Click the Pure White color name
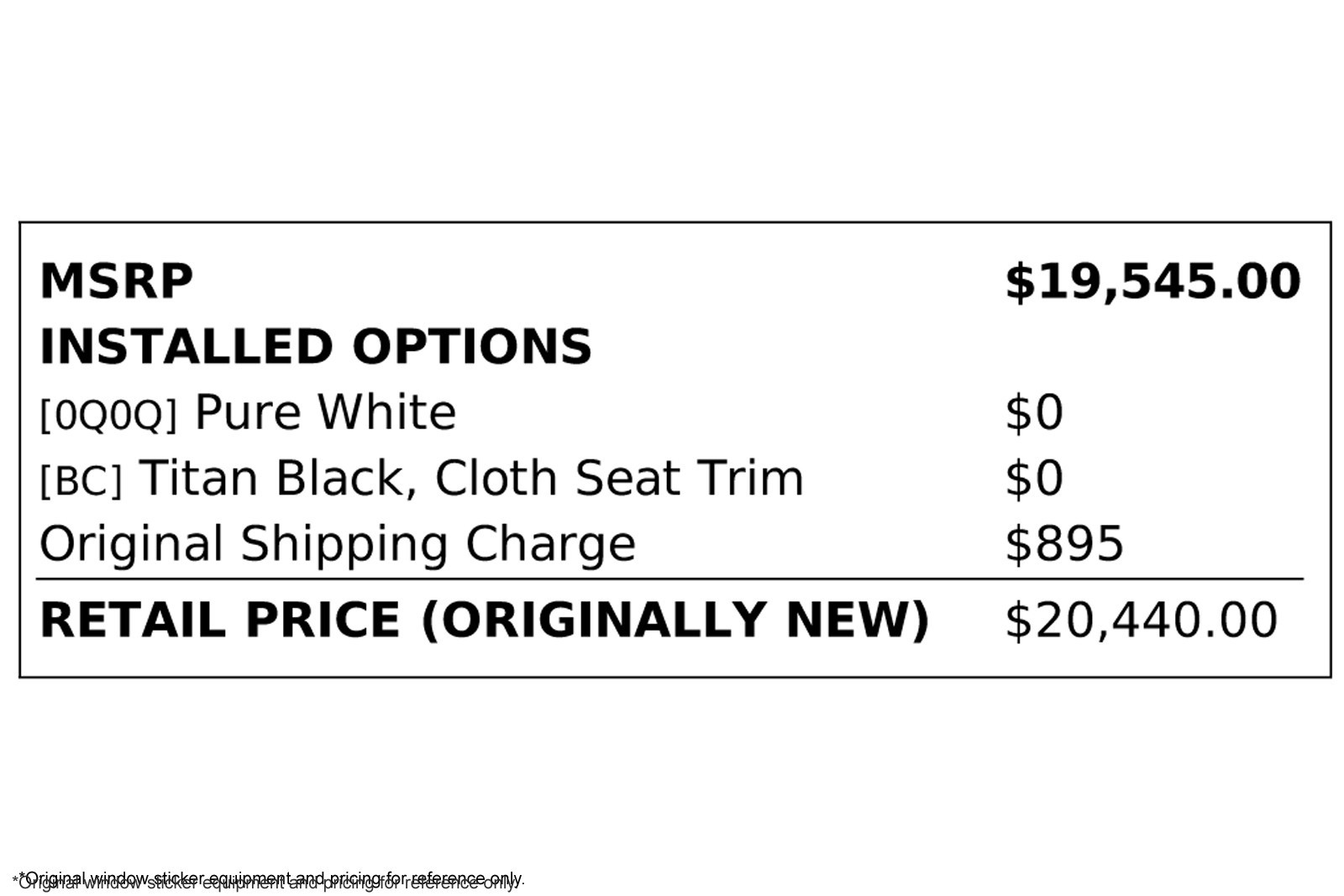1344x896 pixels. point(325,412)
